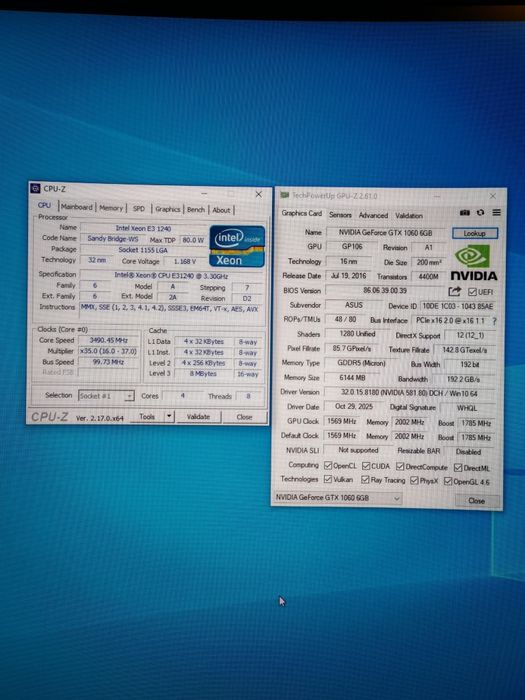Toggle the OpenGL 4.6 checkbox
Screen dimensions: 525x700
[x=448, y=481]
